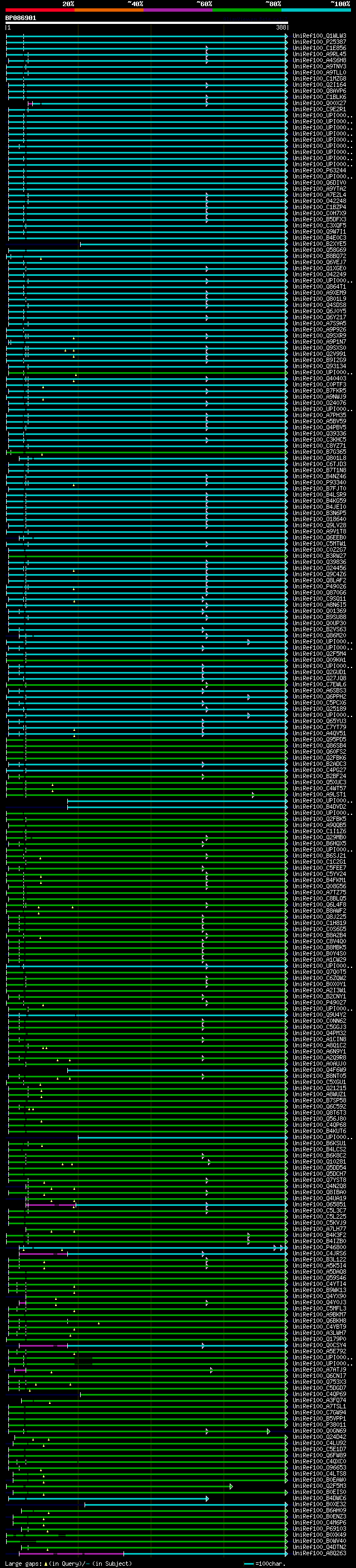Click the label UniRef100_A9YTA2
Screen dimensions: 356x1568
click(319, 189)
